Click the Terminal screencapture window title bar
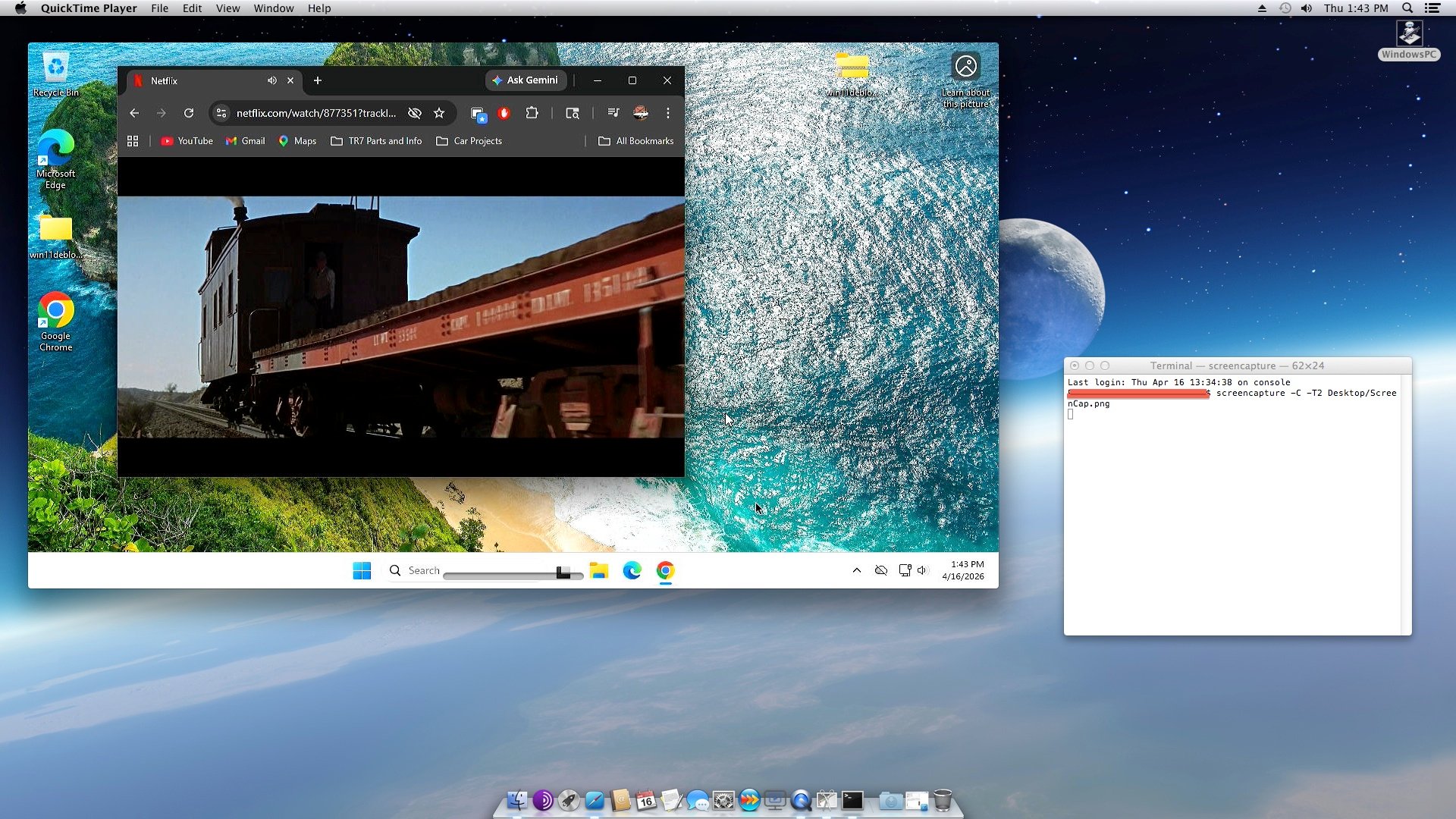Screen dimensions: 1456x819 pyautogui.click(x=1238, y=366)
